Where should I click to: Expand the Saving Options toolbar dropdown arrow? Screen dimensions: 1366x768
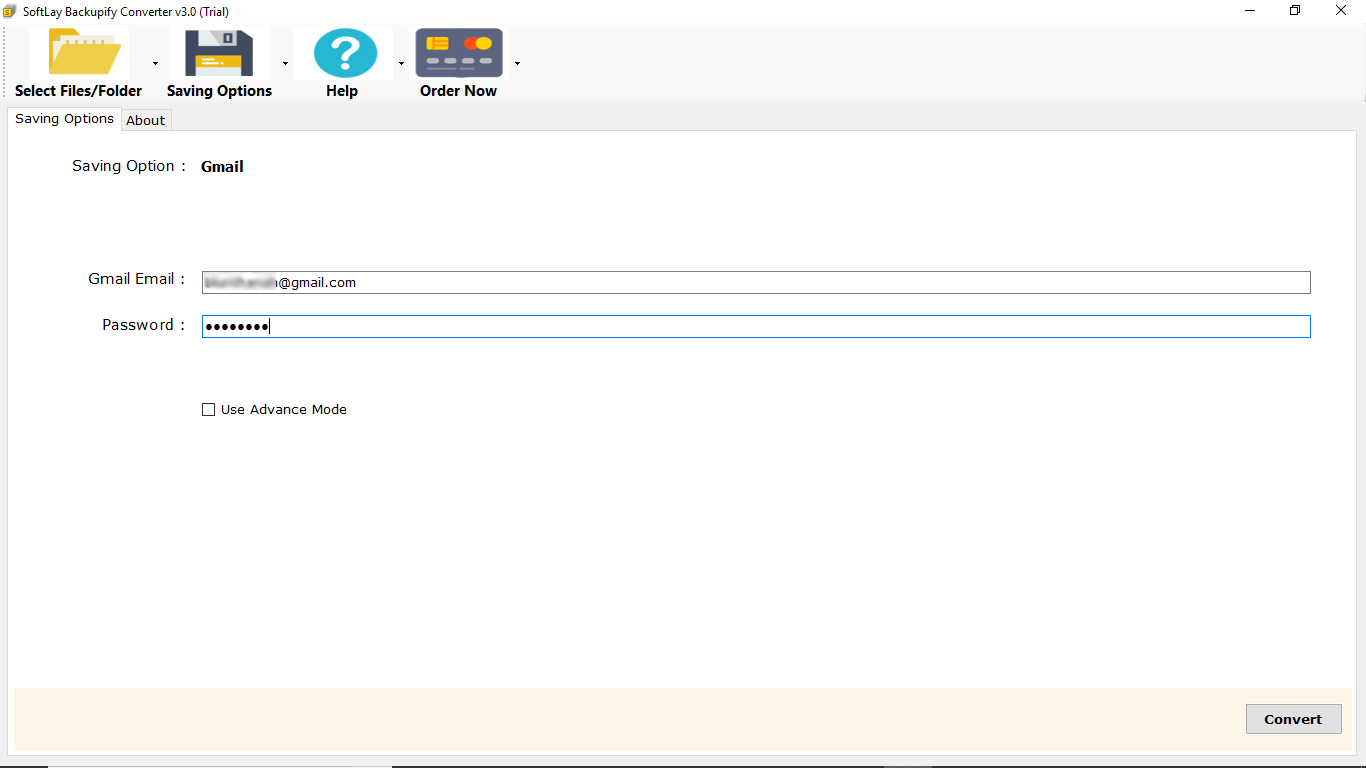pos(285,64)
